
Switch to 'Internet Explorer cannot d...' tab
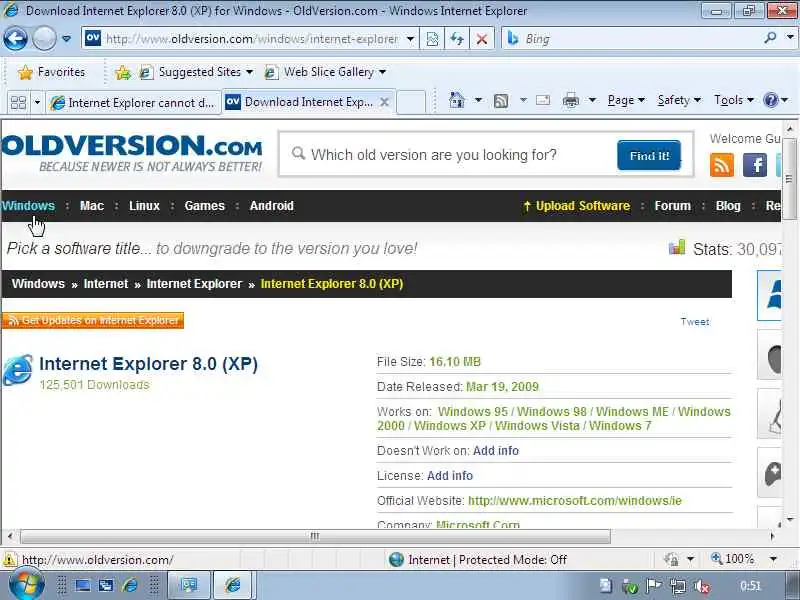133,103
